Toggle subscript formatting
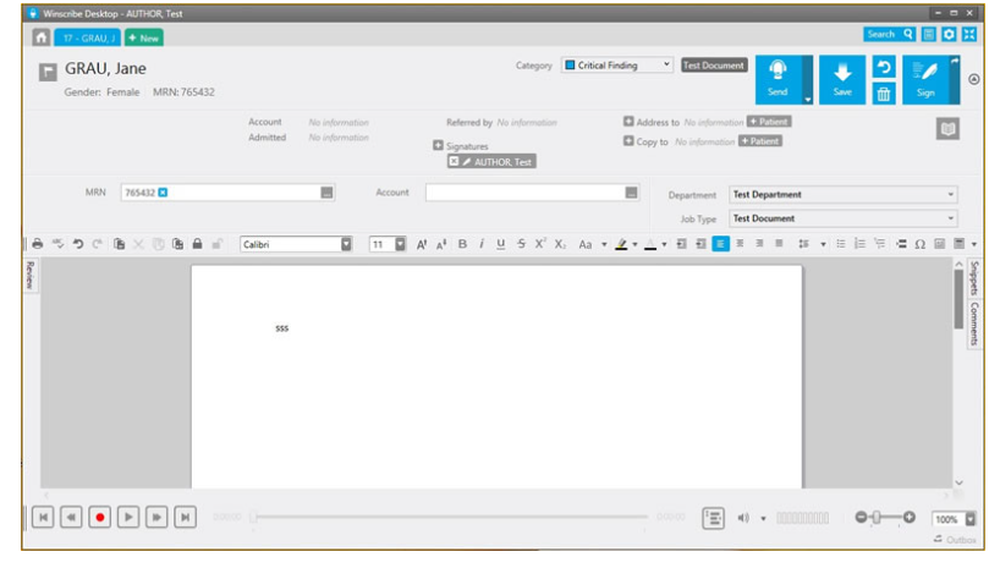This screenshot has width=1000, height=581. (x=560, y=244)
